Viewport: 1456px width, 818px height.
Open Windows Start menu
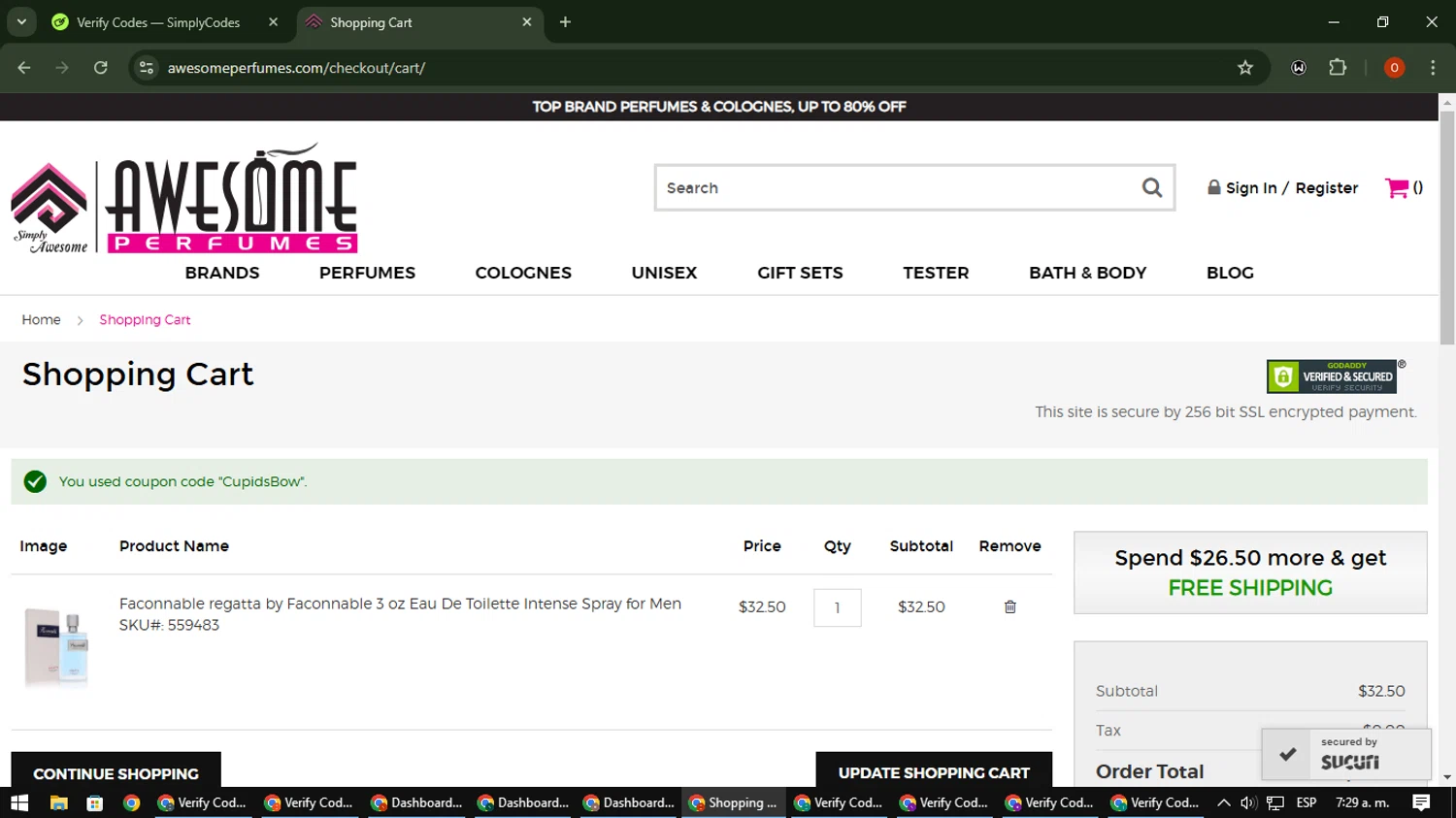(x=19, y=802)
